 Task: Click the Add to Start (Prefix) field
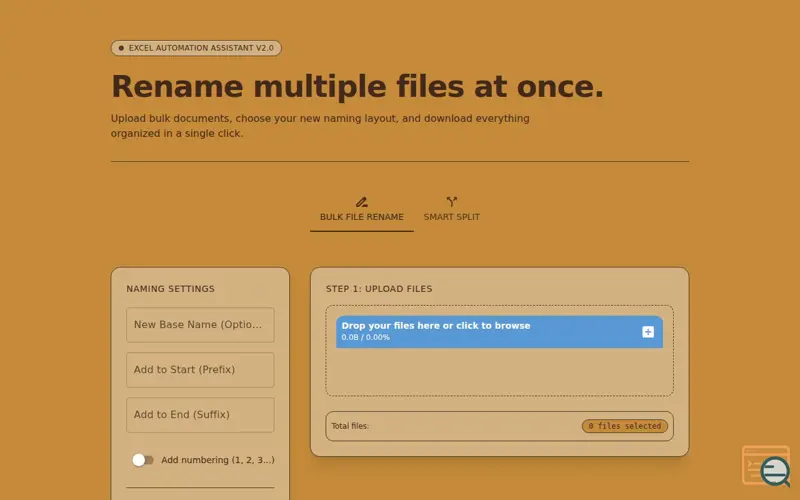[200, 370]
